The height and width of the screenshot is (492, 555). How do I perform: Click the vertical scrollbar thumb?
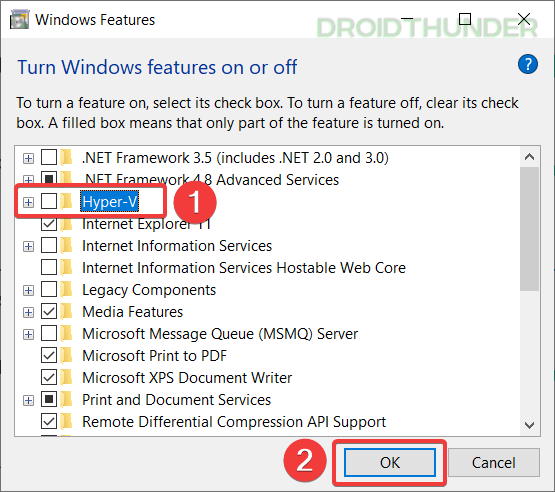[530, 229]
